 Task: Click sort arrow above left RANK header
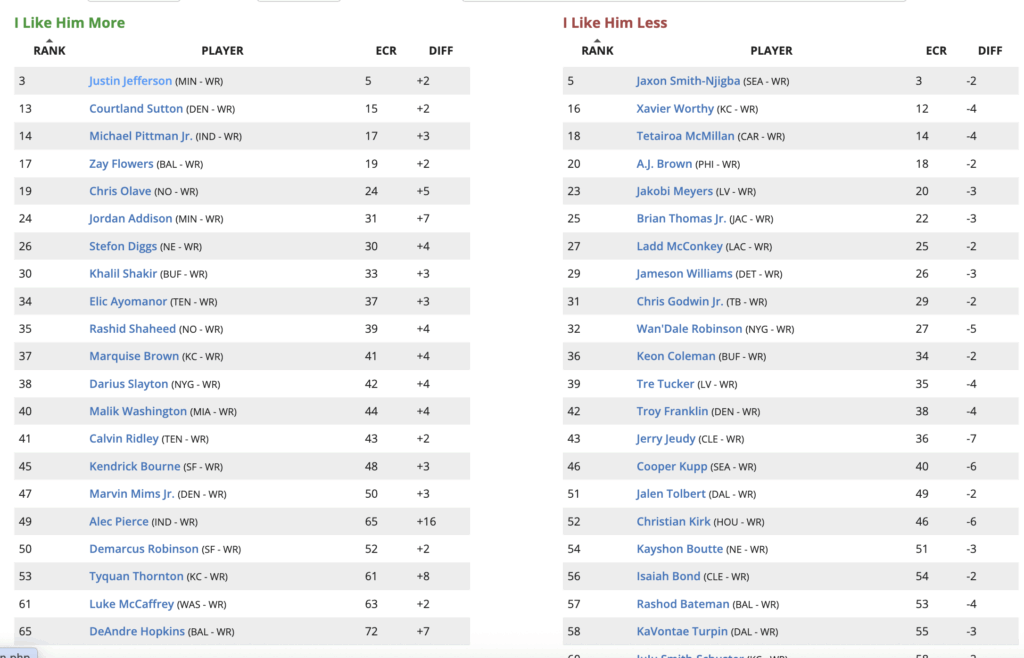point(49,41)
